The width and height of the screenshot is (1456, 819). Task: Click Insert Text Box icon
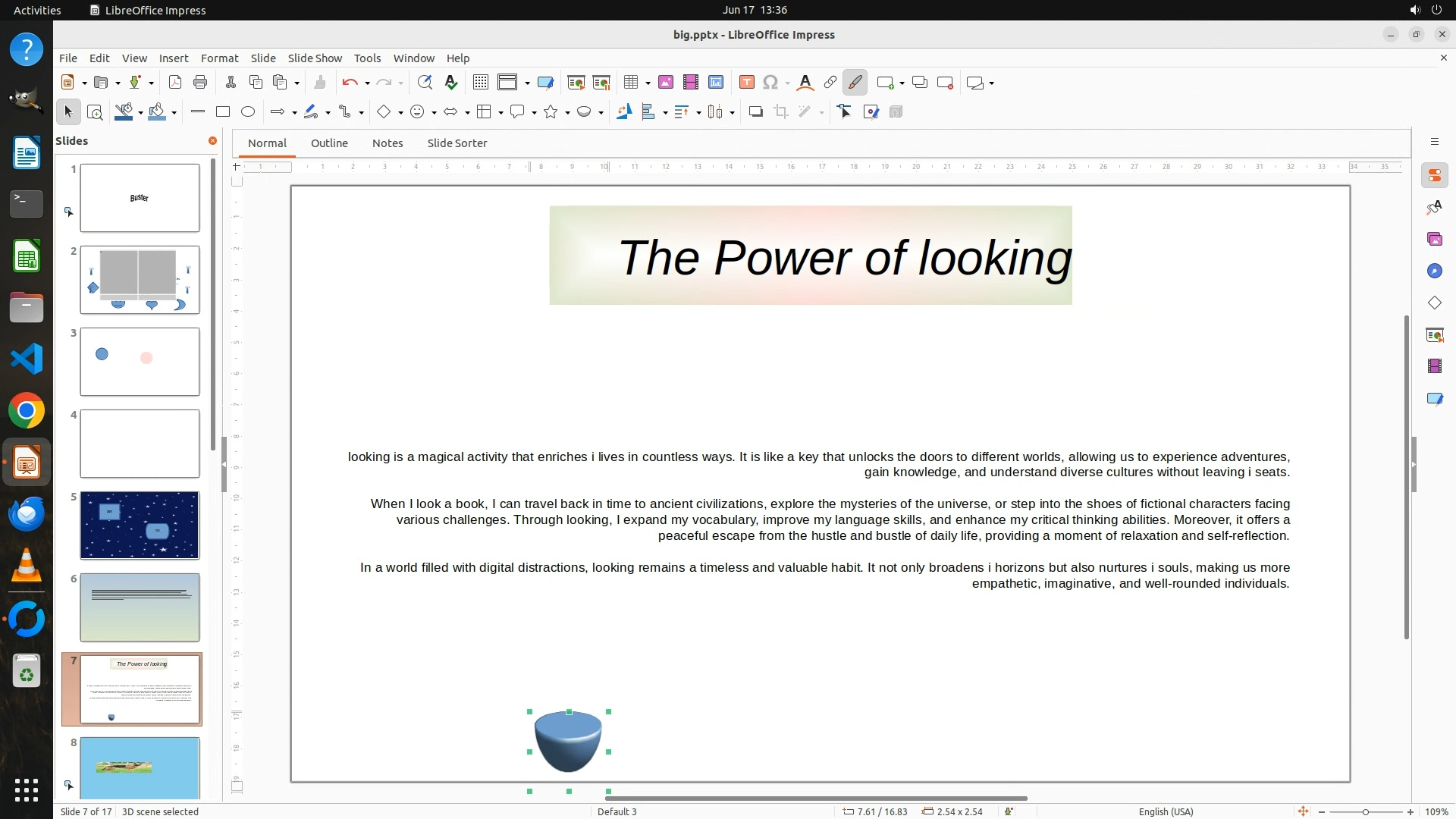point(746,83)
